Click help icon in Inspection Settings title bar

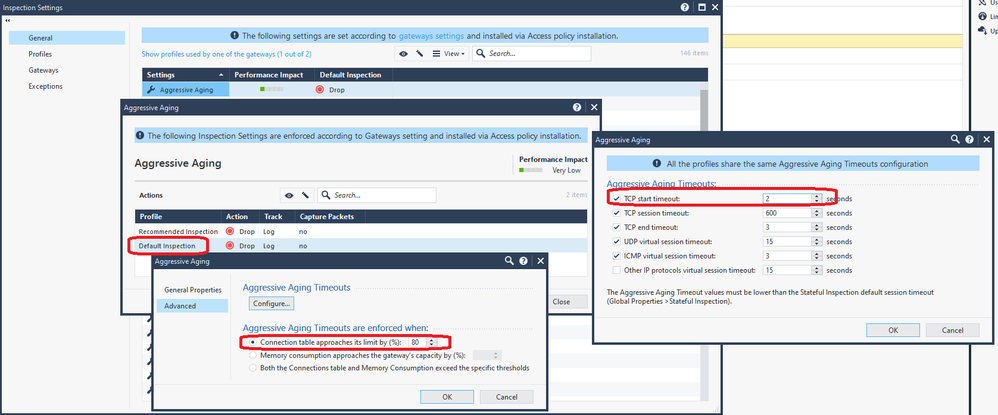(685, 7)
